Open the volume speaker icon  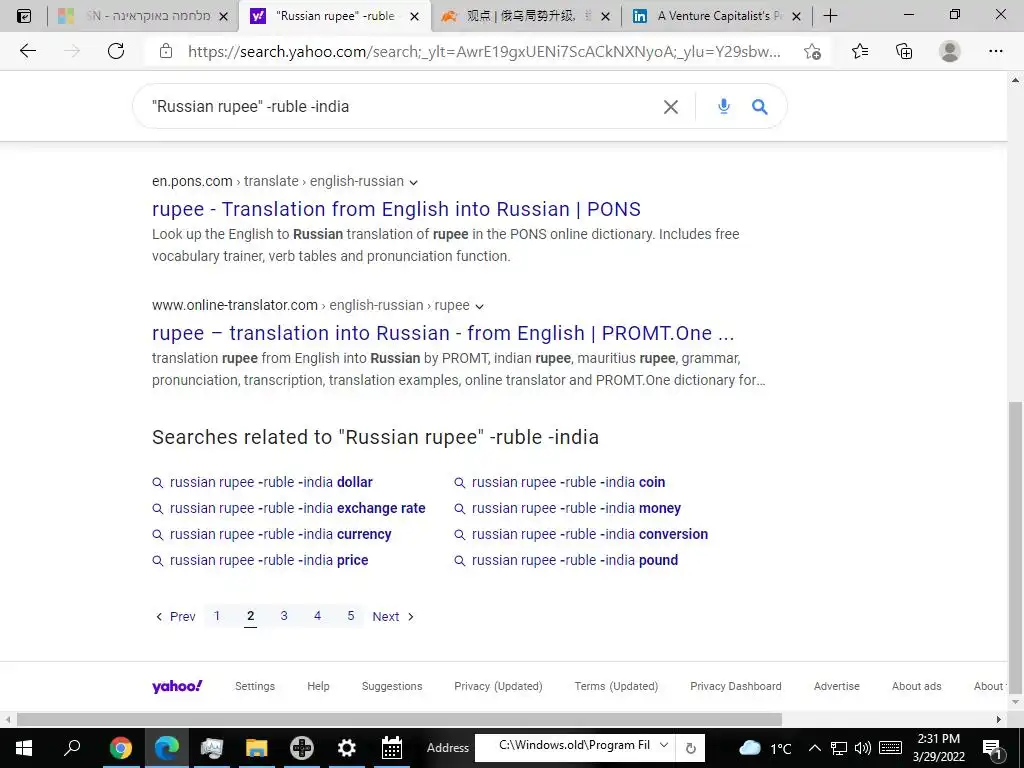(x=863, y=748)
